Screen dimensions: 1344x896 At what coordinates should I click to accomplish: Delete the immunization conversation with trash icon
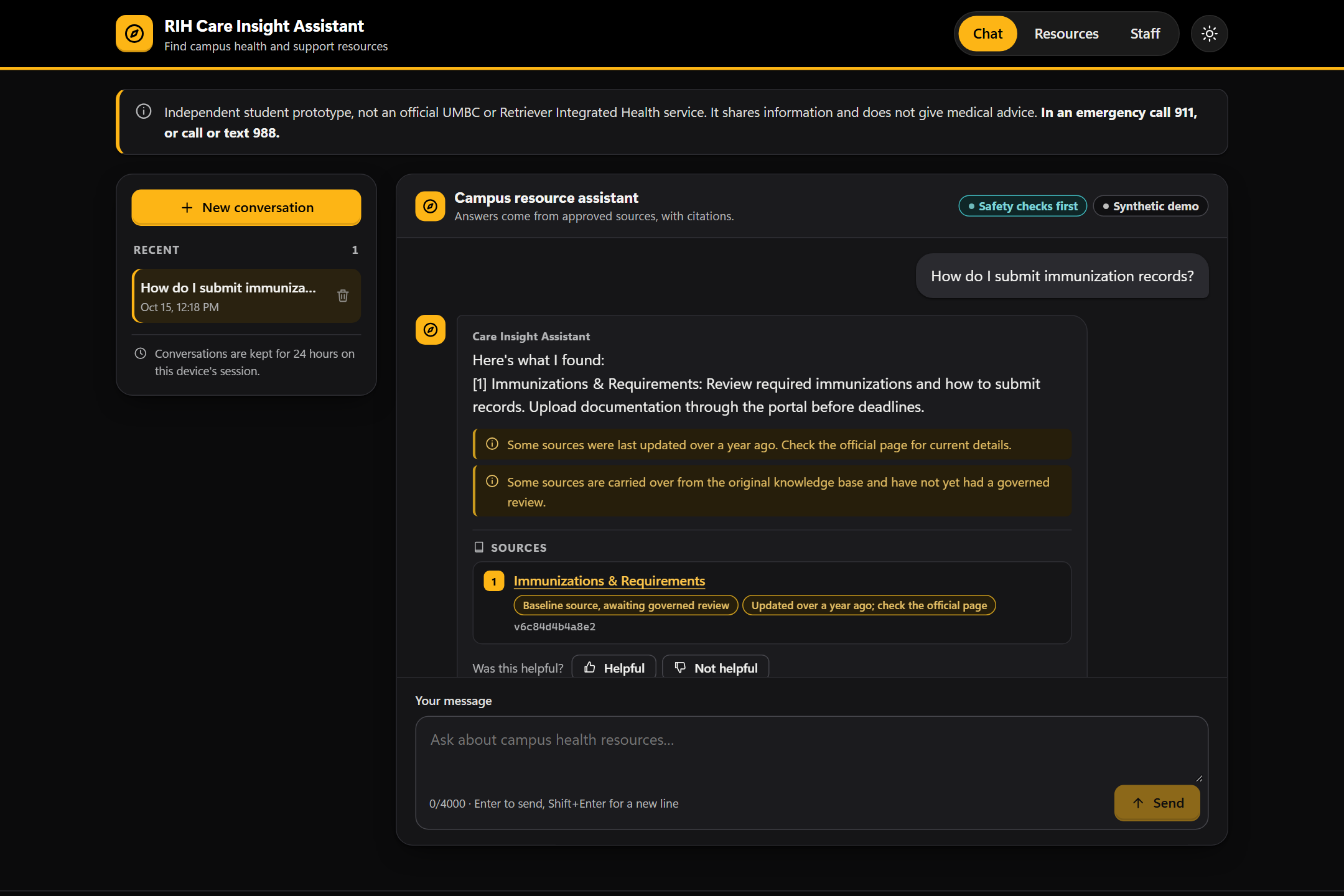point(343,296)
